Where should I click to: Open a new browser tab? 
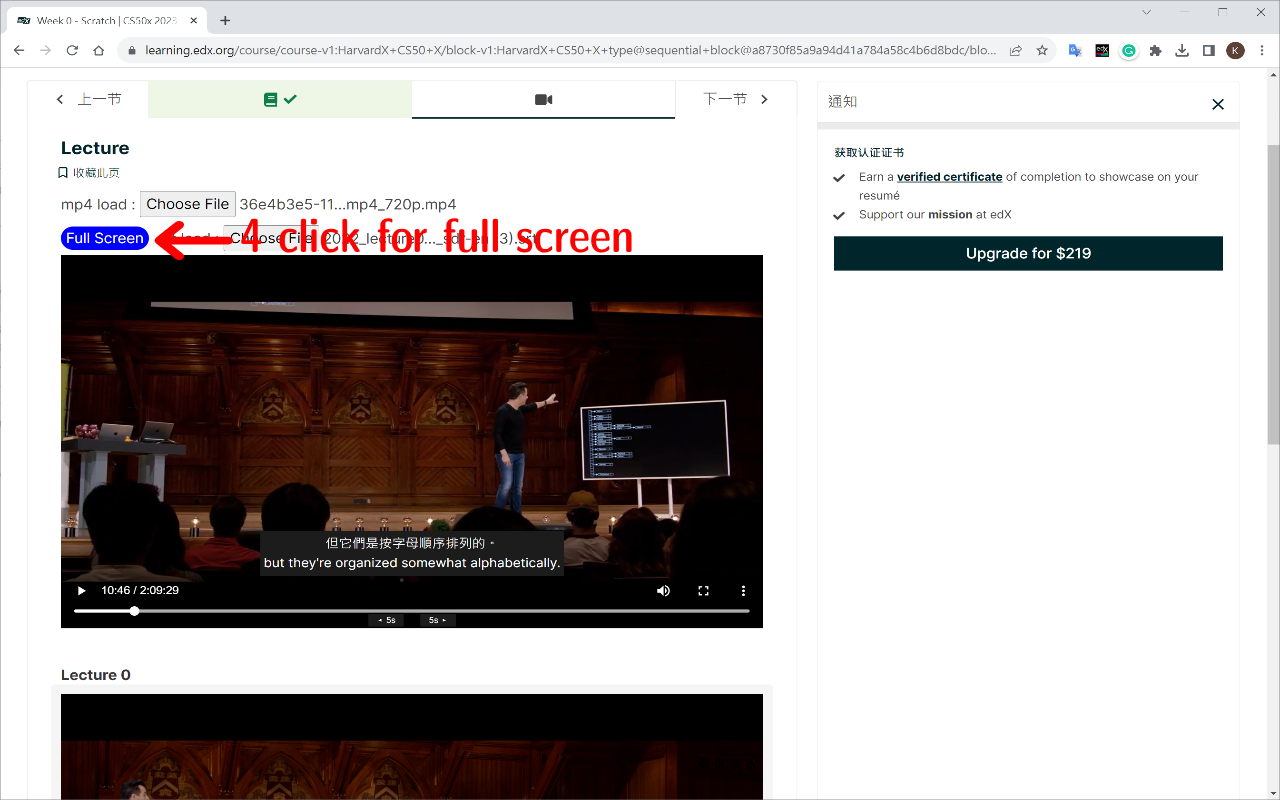click(x=225, y=20)
